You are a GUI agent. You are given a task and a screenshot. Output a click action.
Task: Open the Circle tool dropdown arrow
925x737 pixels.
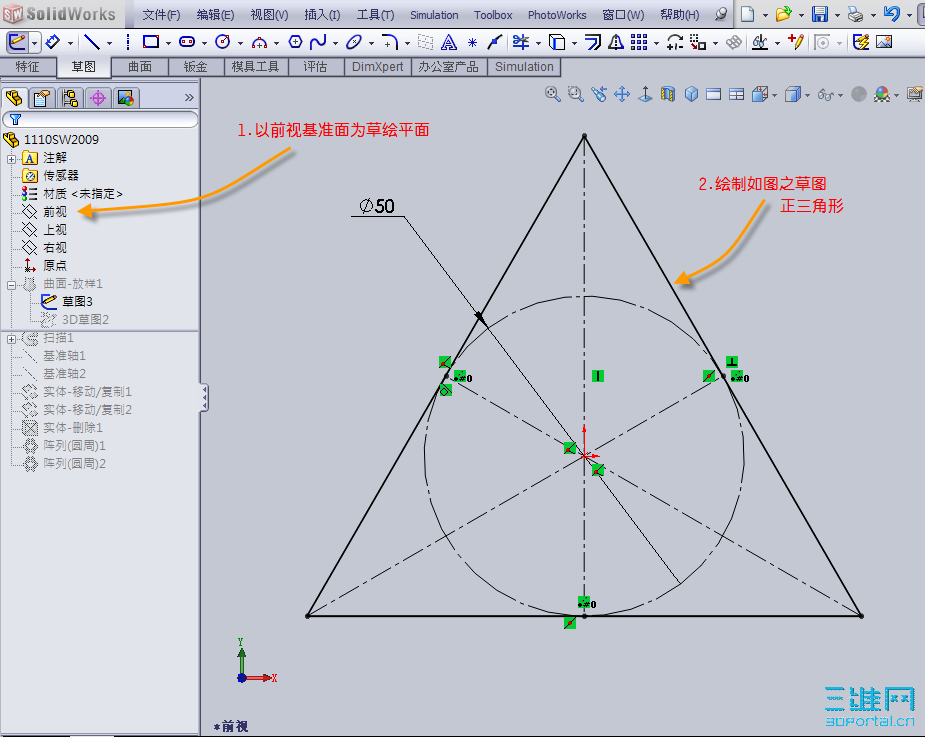(240, 43)
